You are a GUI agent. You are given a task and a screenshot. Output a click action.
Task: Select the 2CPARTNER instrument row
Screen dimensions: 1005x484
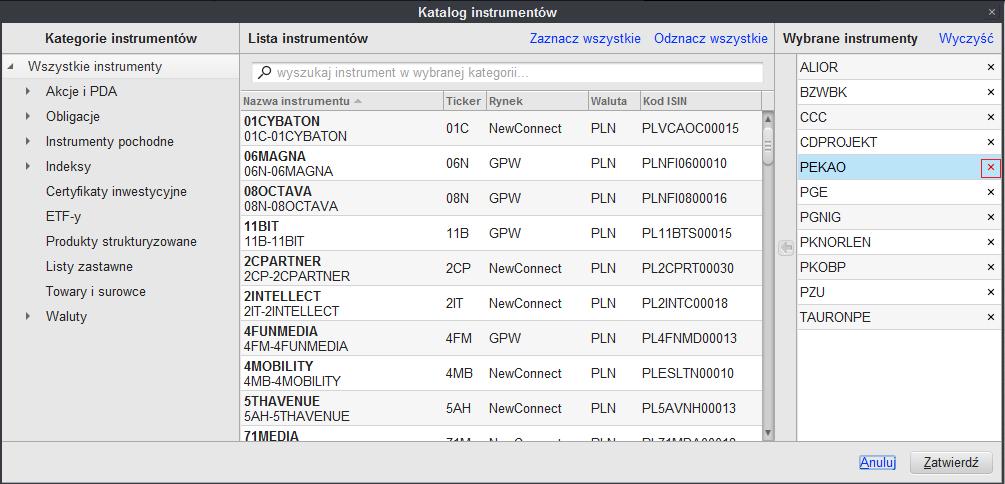(x=501, y=269)
